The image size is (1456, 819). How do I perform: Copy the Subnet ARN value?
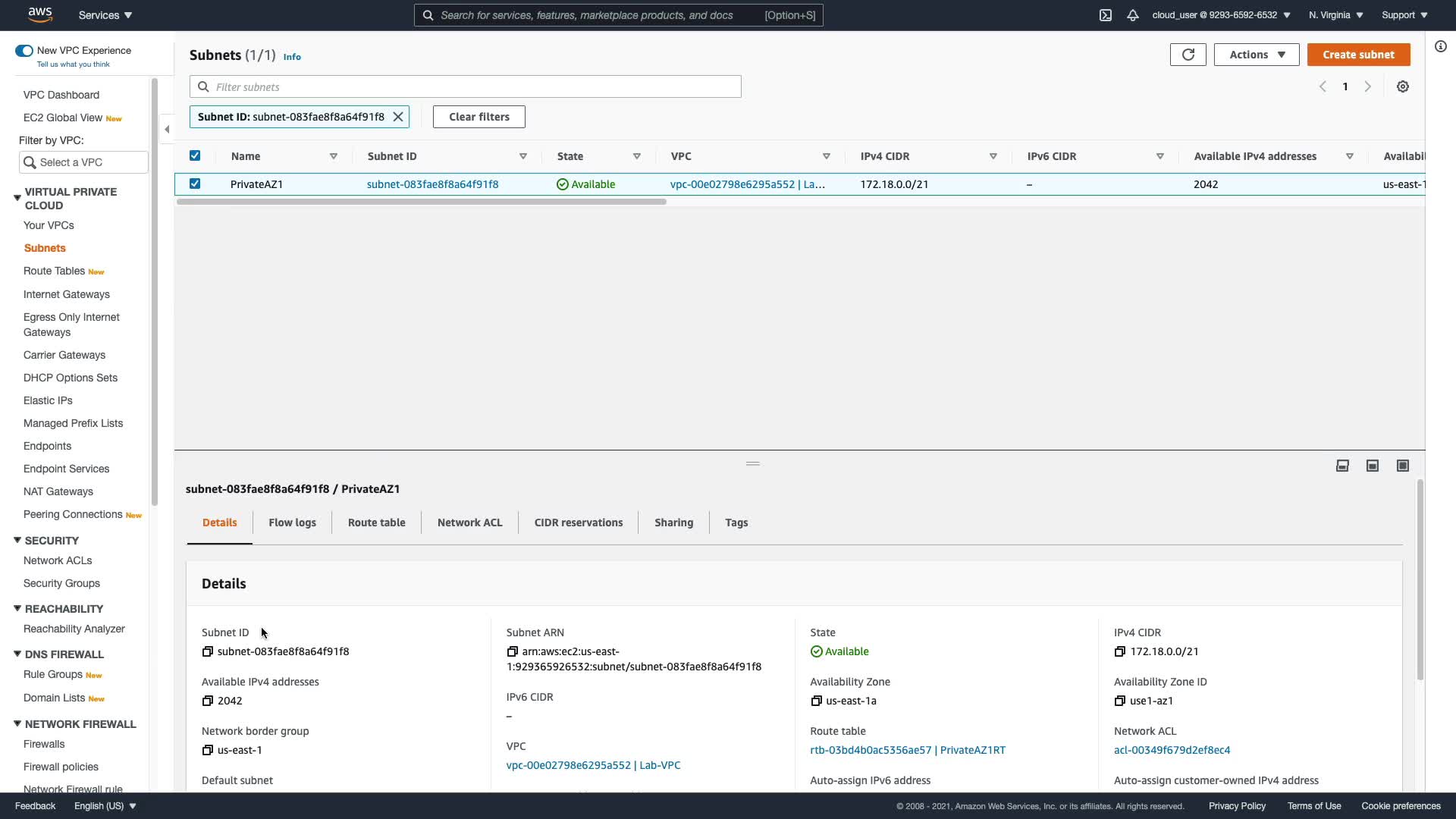pos(513,651)
